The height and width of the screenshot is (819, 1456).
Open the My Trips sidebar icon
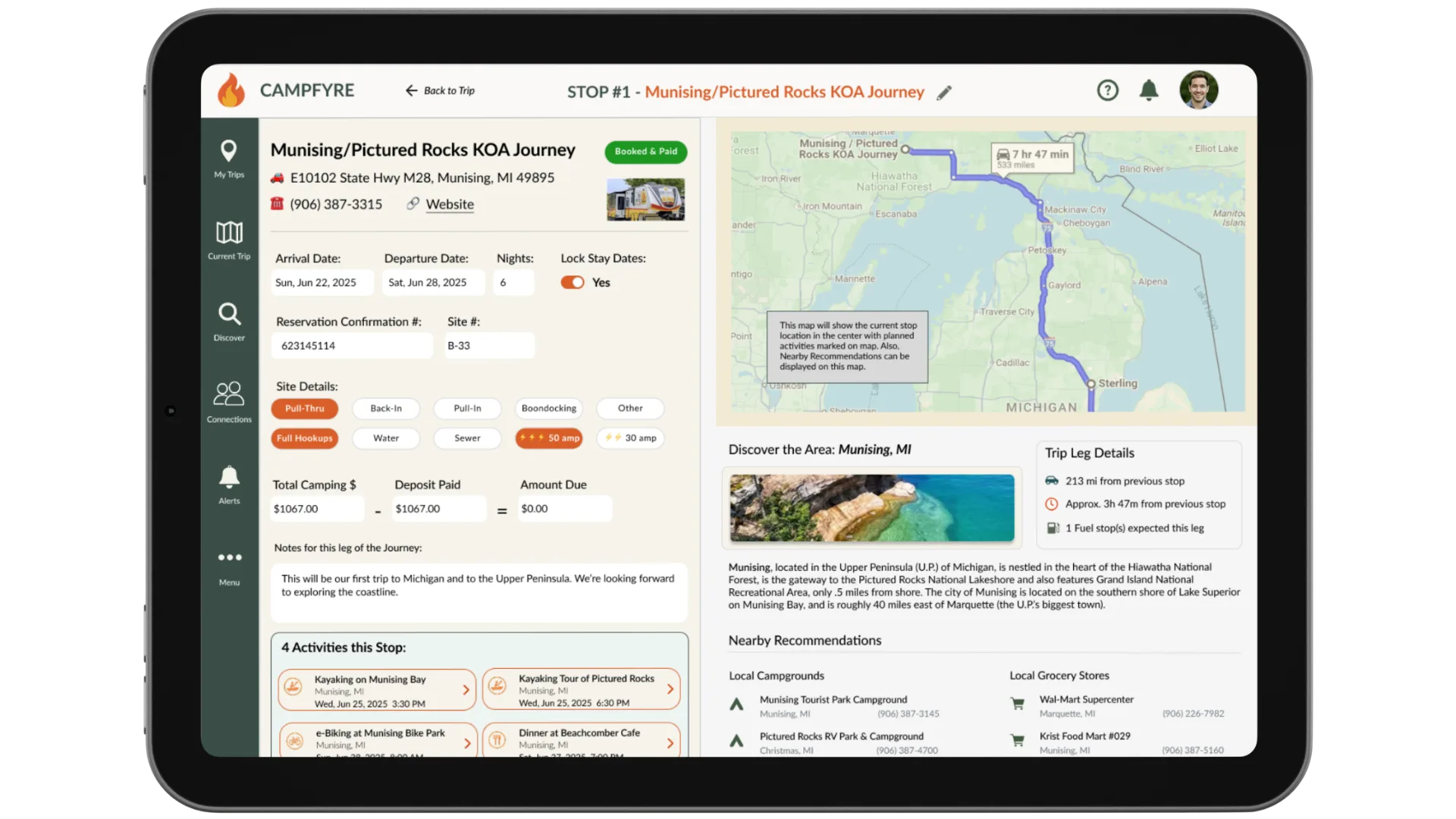[x=228, y=151]
